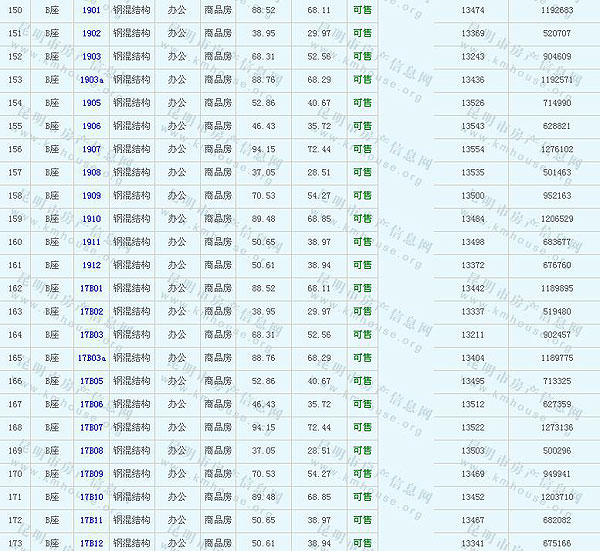Open room 1912 link
Screen dimensions: 600x551
(x=91, y=265)
